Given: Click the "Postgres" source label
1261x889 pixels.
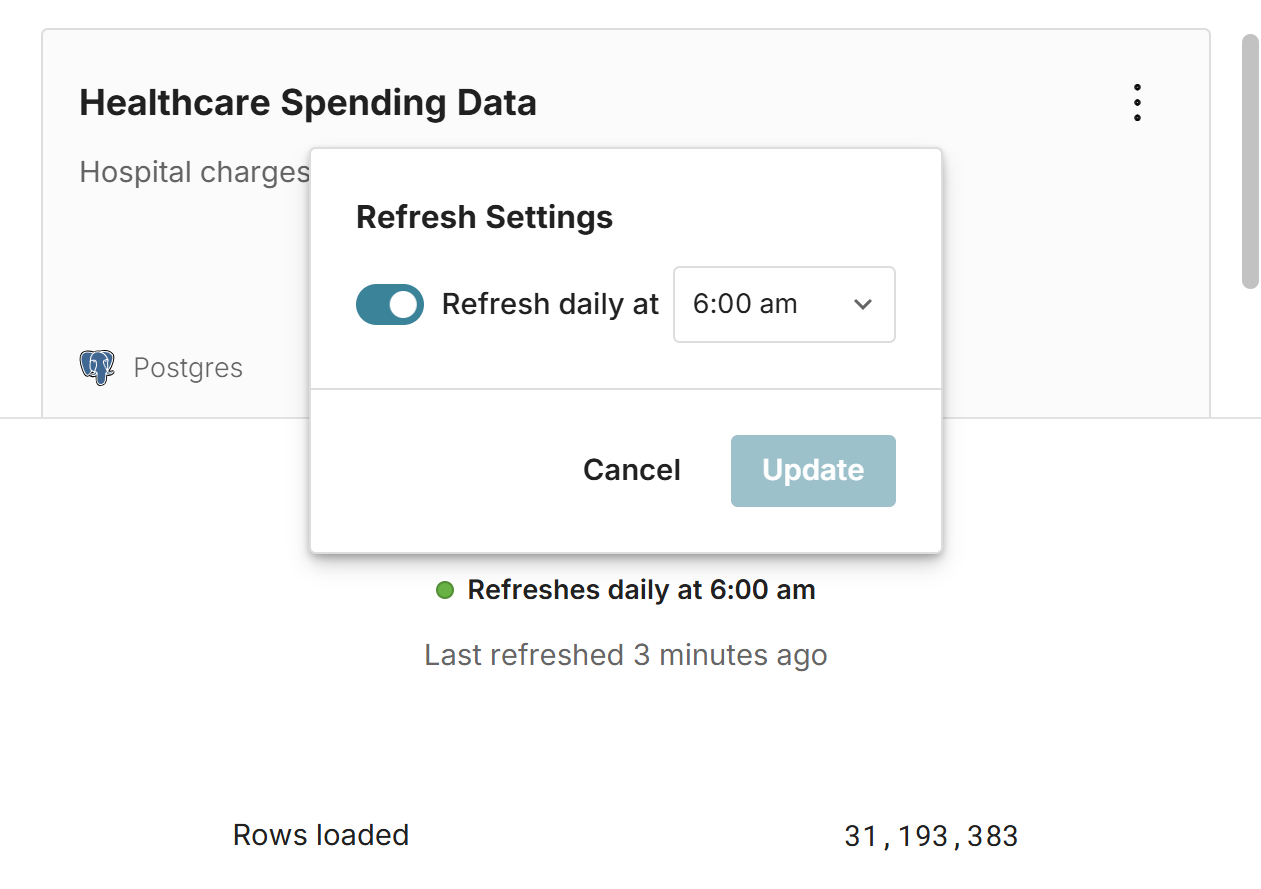Looking at the screenshot, I should tap(188, 368).
